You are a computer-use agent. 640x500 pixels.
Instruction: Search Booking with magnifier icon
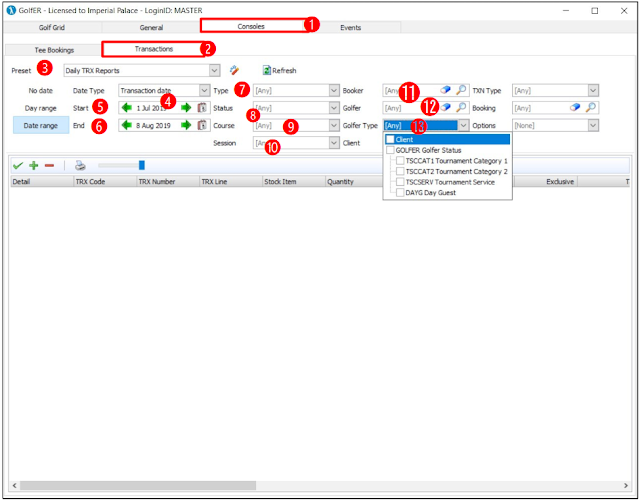(591, 108)
